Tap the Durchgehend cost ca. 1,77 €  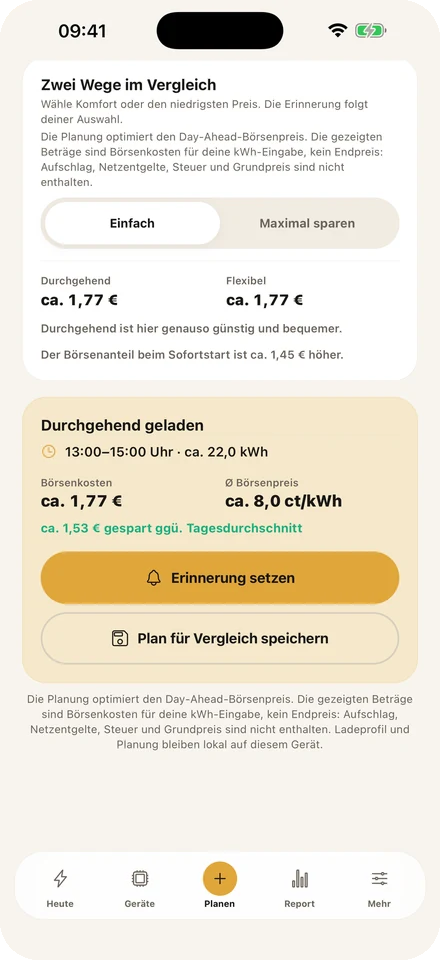(x=80, y=300)
